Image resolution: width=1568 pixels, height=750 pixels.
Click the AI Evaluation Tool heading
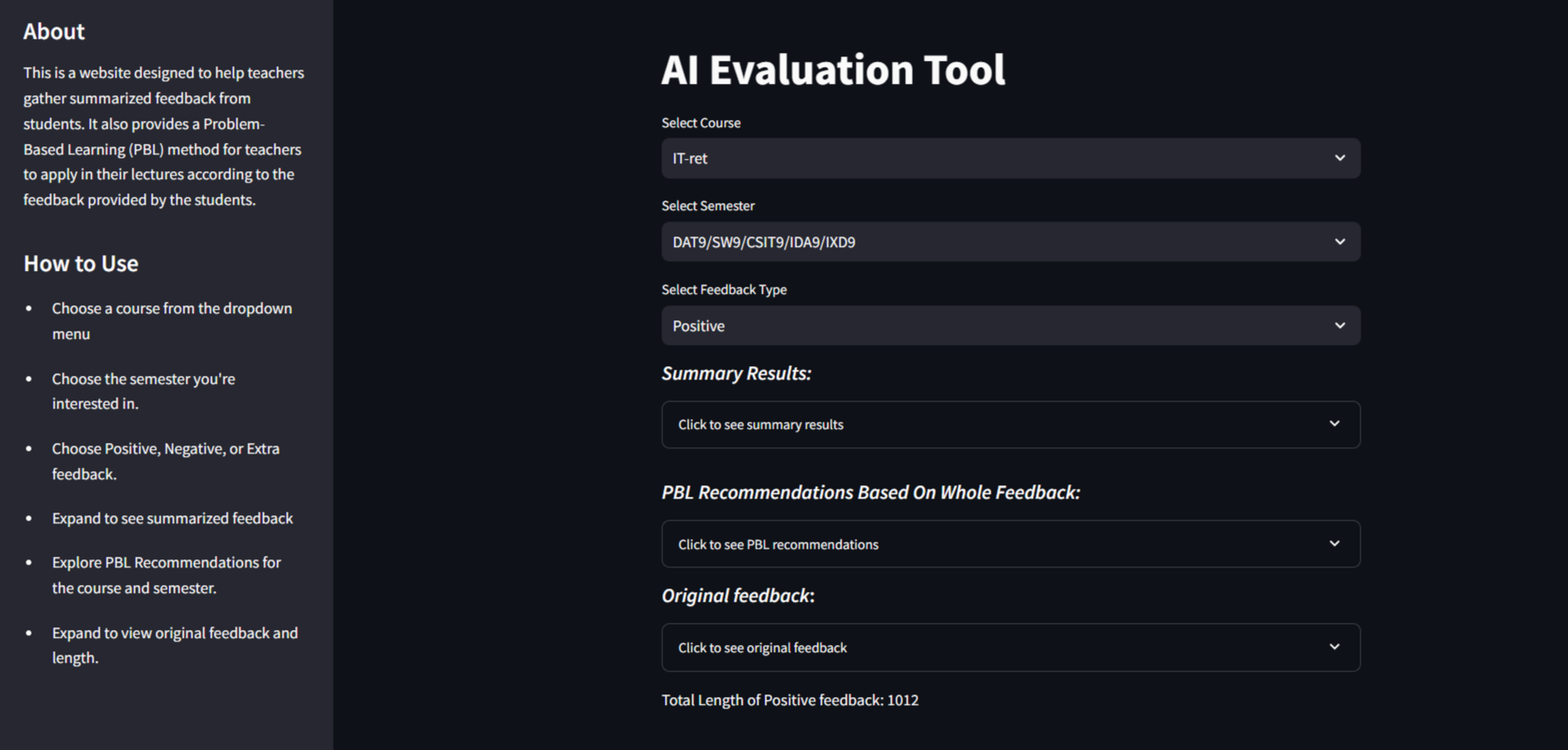pos(833,70)
